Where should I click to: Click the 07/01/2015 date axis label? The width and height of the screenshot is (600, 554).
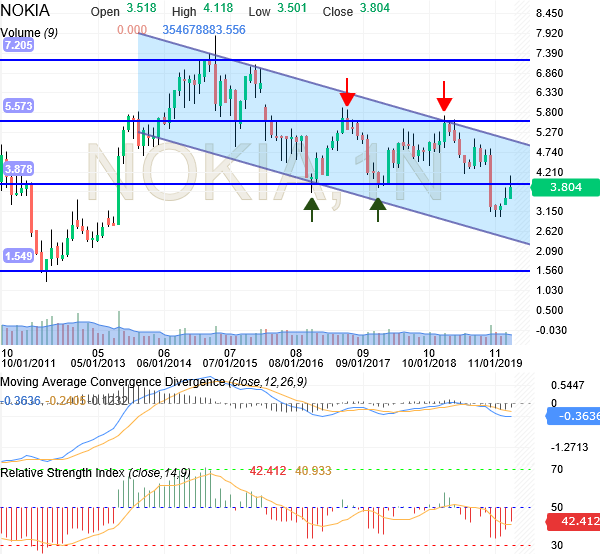point(230,363)
